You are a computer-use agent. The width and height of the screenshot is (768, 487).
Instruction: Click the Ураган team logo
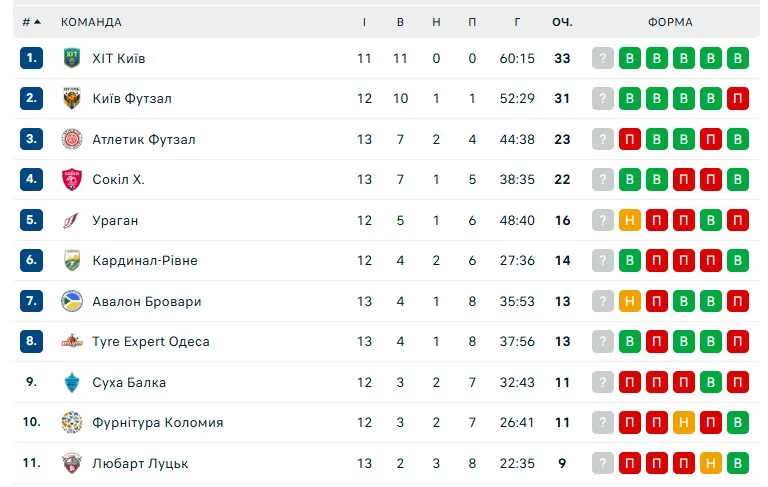click(x=72, y=220)
